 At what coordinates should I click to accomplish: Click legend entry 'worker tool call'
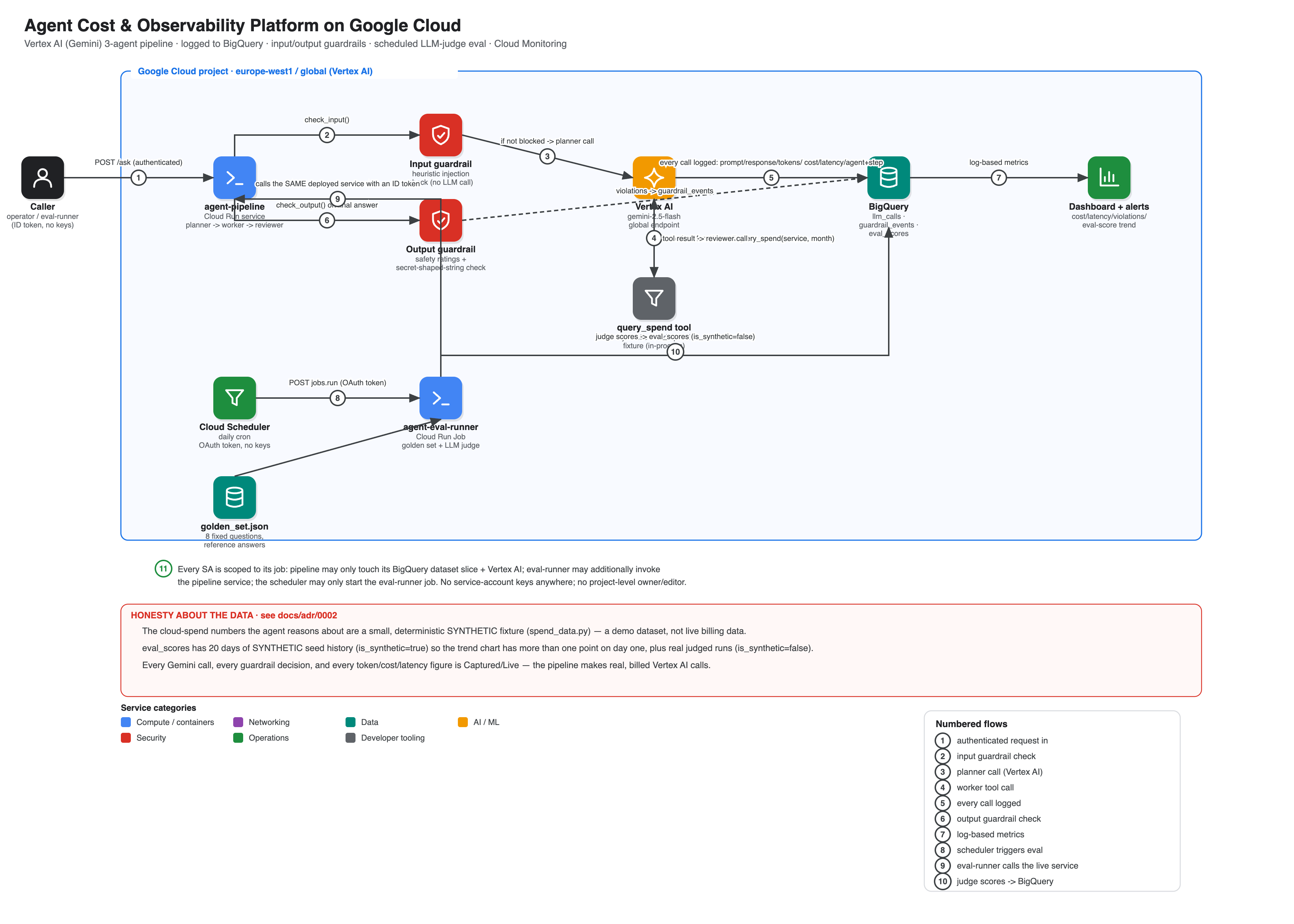coord(985,788)
